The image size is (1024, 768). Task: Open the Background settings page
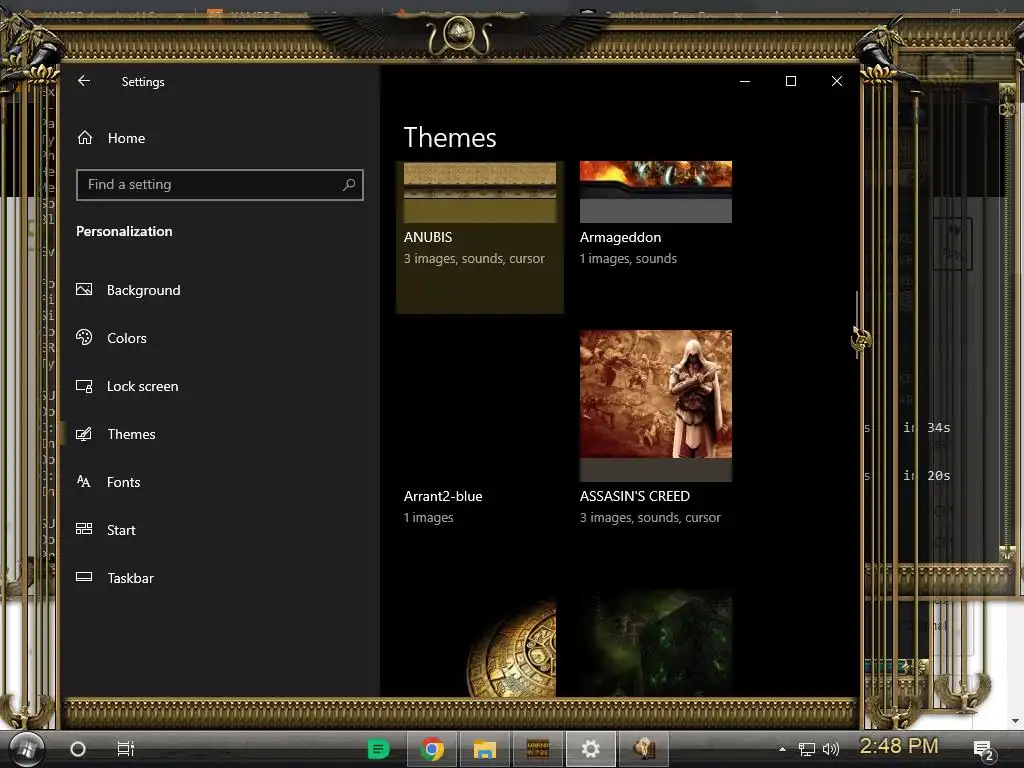(144, 290)
